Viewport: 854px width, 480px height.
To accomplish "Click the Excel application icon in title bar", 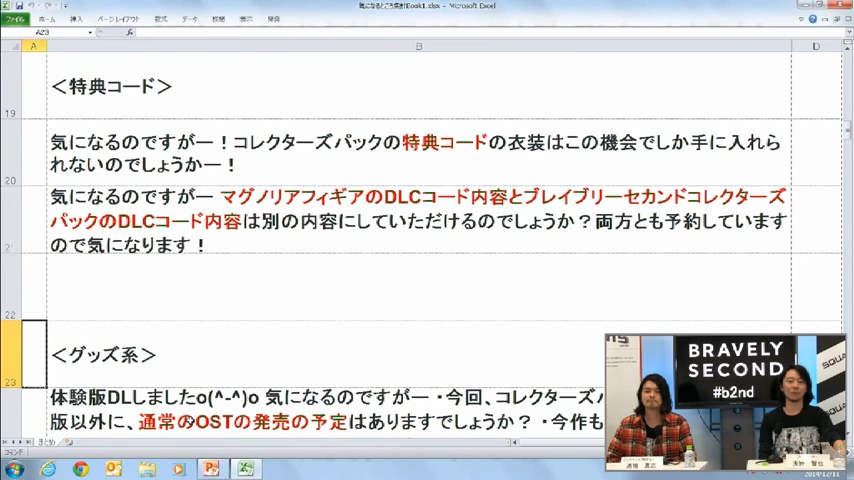I will click(6, 5).
